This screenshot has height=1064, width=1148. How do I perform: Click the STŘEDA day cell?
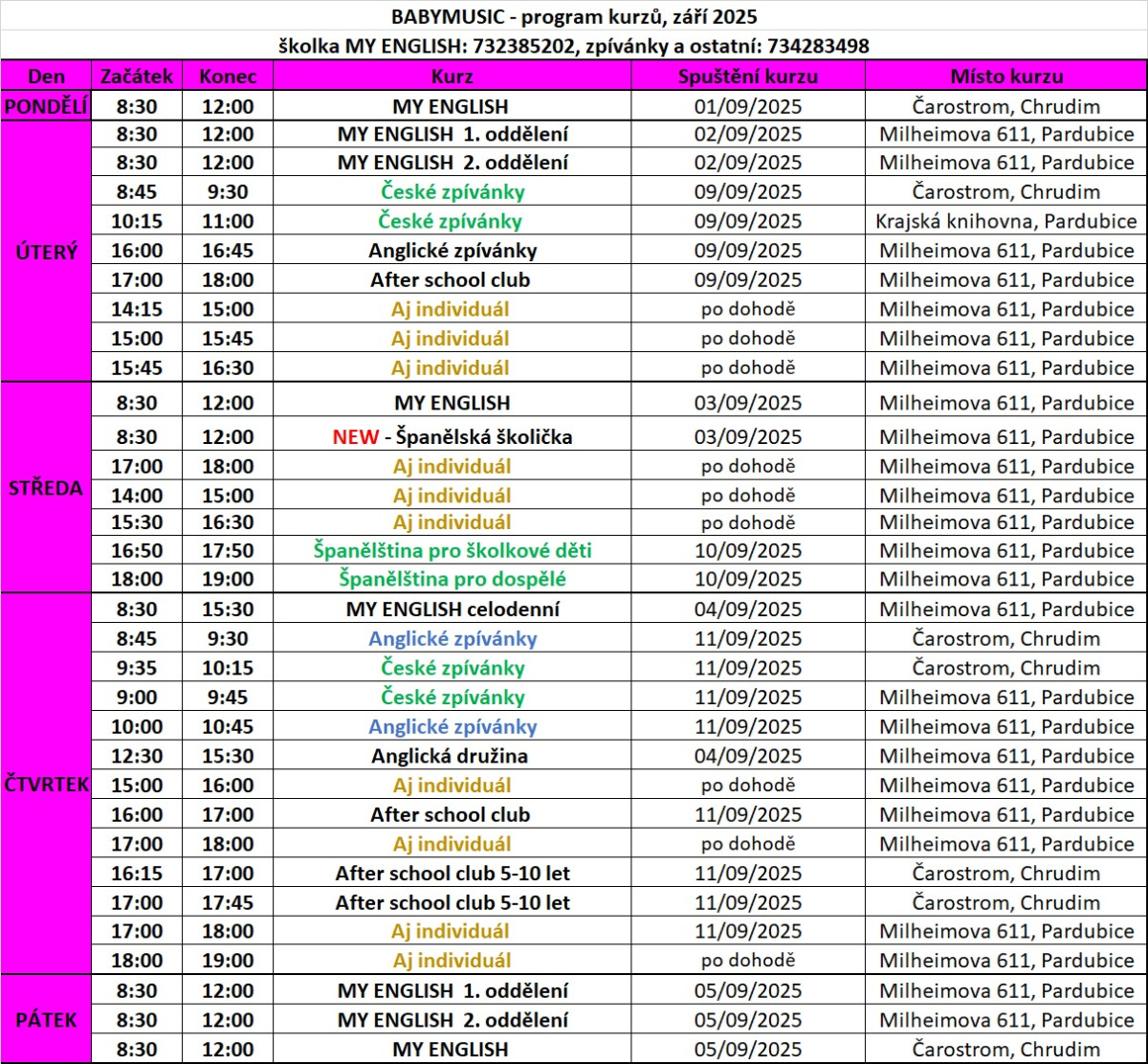pos(46,487)
